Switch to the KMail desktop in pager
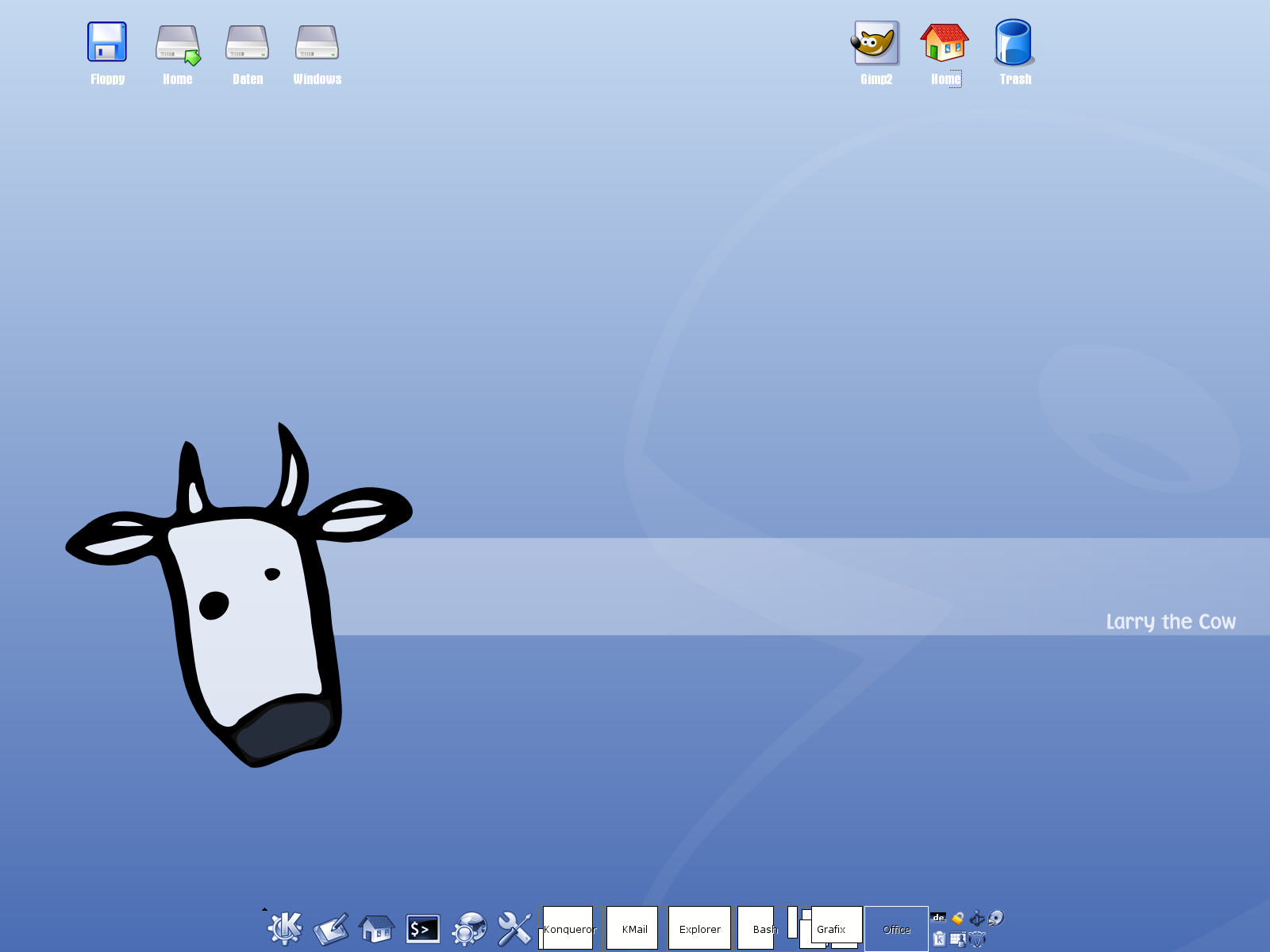 635,927
